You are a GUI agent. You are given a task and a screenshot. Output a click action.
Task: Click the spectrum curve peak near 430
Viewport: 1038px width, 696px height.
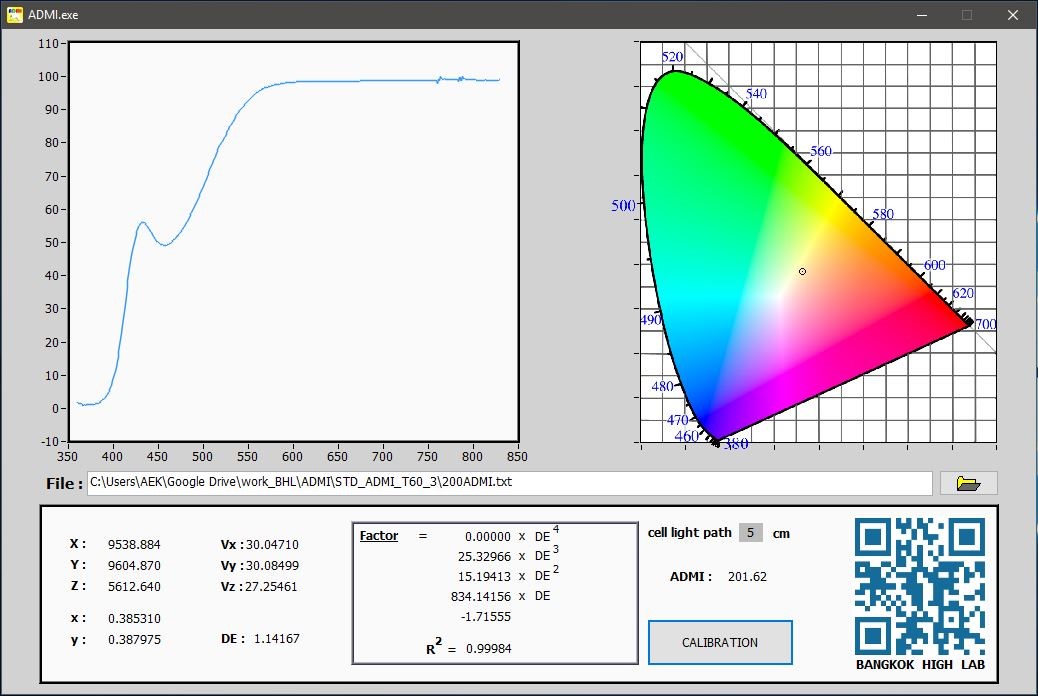pos(143,223)
